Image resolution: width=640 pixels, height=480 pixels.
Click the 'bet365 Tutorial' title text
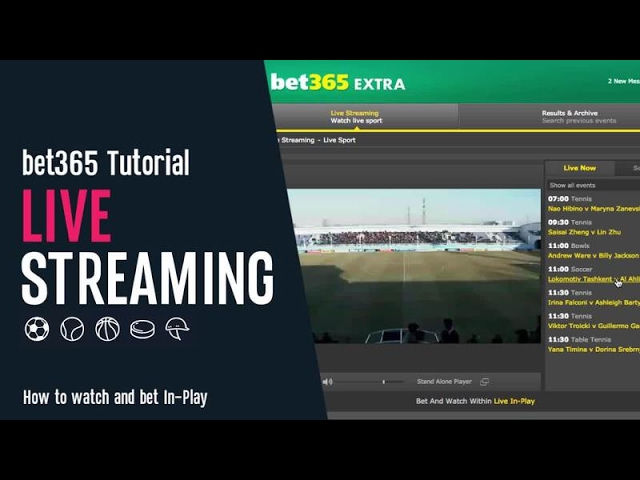point(106,162)
